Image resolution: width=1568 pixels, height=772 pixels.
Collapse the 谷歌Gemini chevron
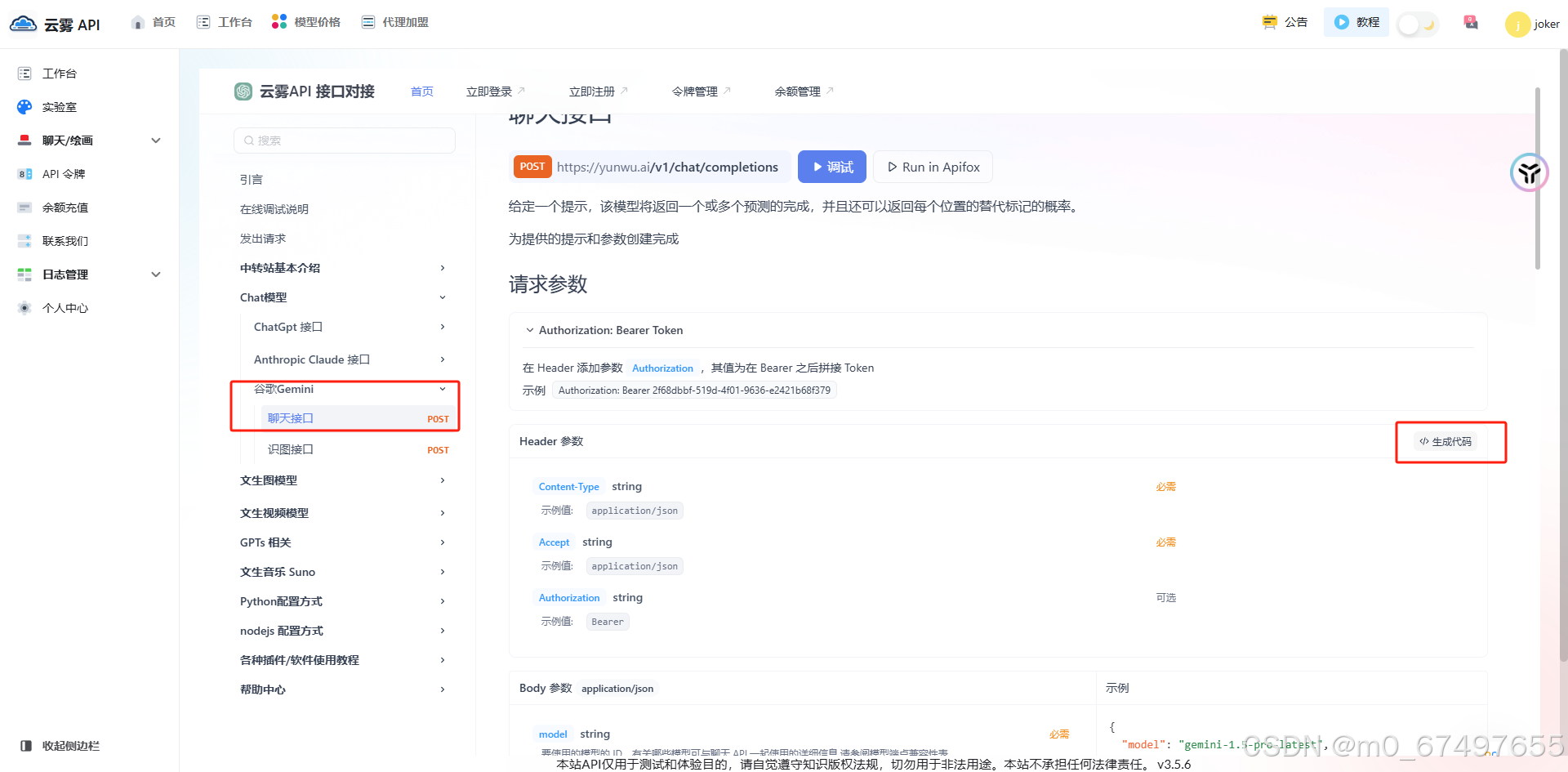(x=443, y=389)
